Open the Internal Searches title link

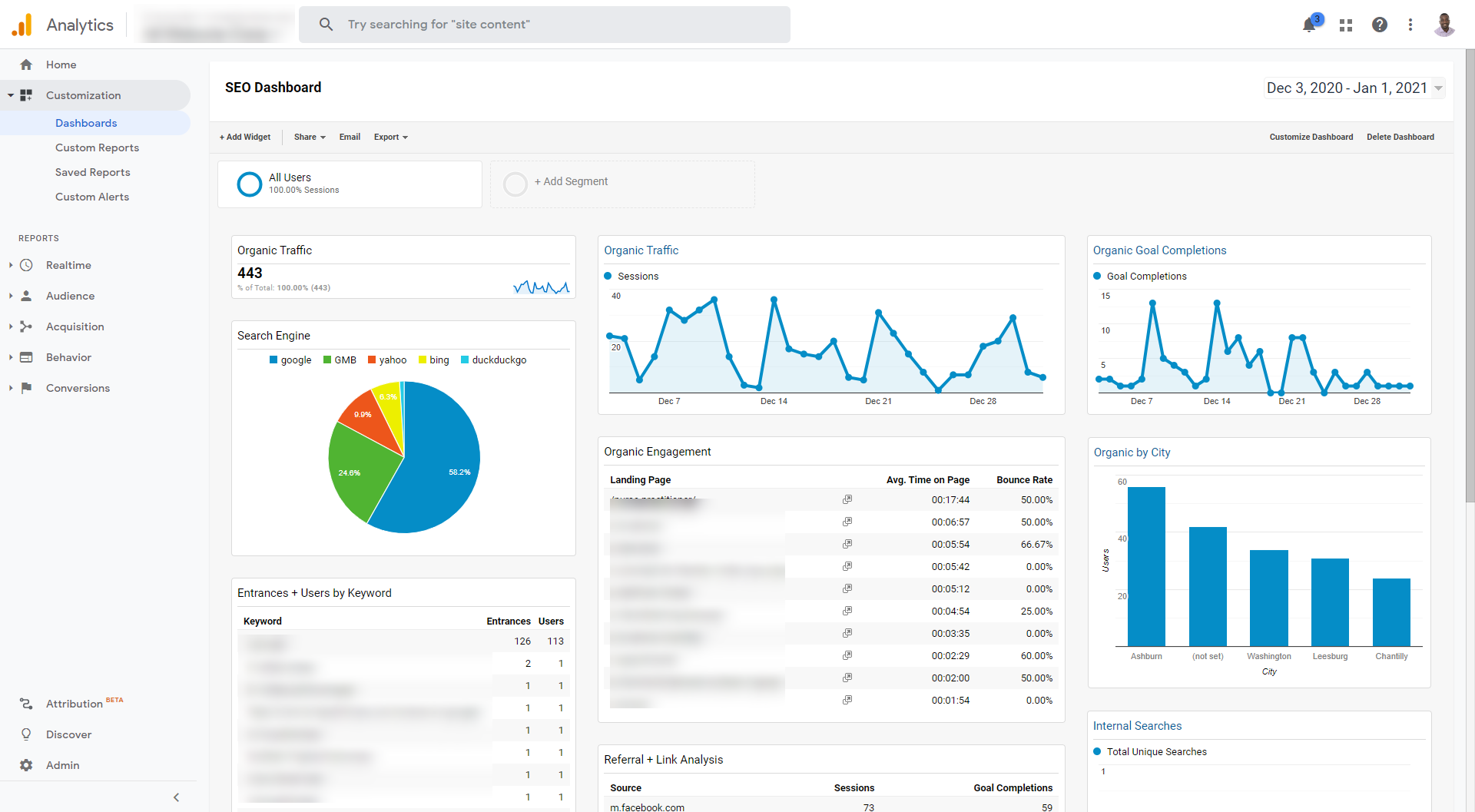(1138, 726)
